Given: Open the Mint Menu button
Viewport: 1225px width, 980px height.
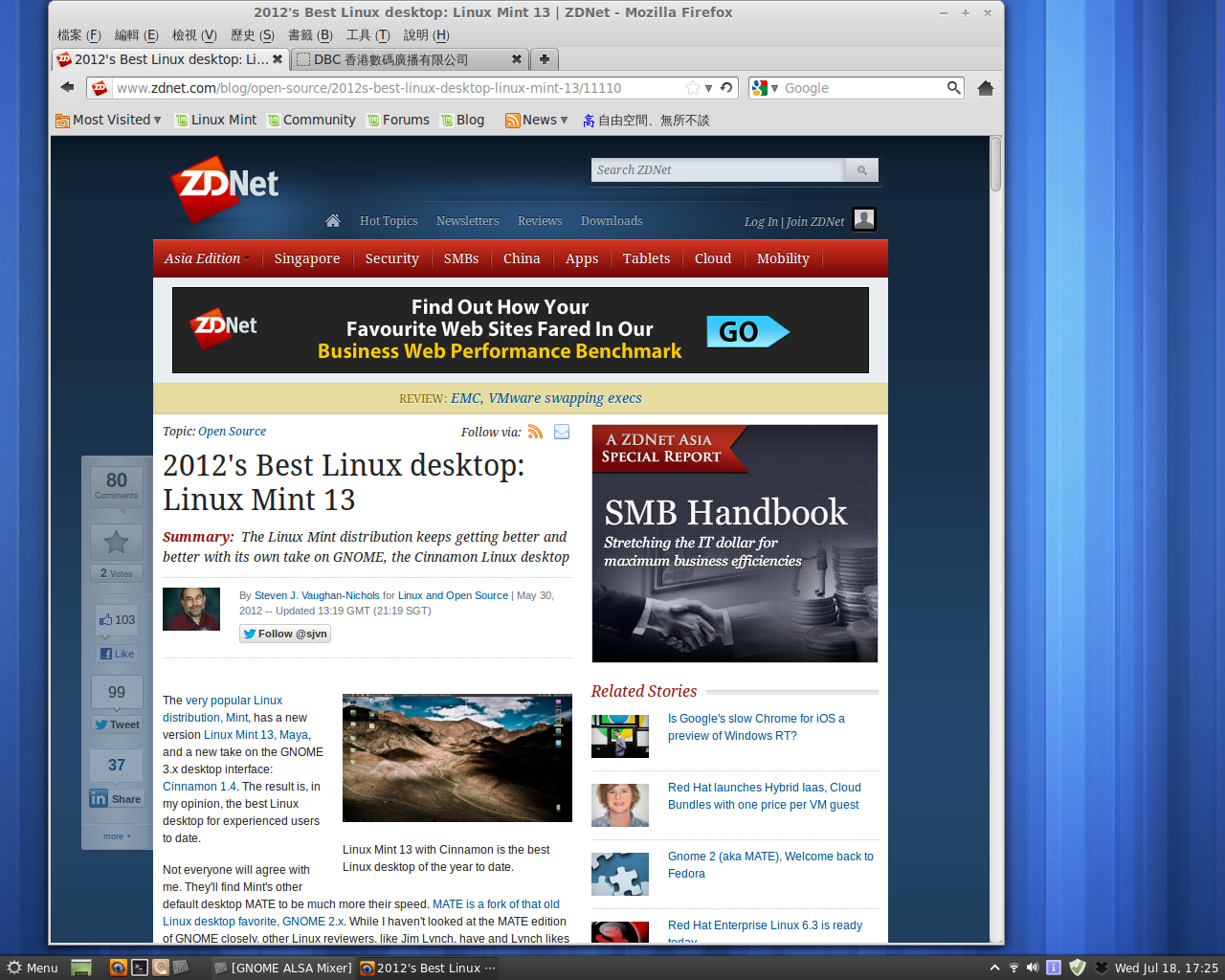Looking at the screenshot, I should tap(33, 968).
